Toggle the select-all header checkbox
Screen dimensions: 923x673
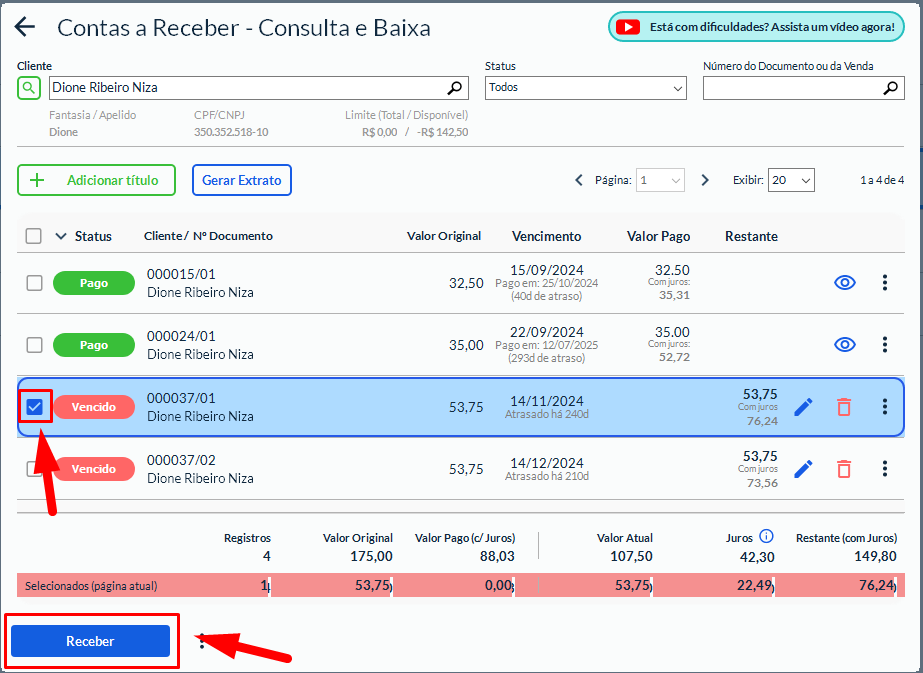[x=34, y=236]
